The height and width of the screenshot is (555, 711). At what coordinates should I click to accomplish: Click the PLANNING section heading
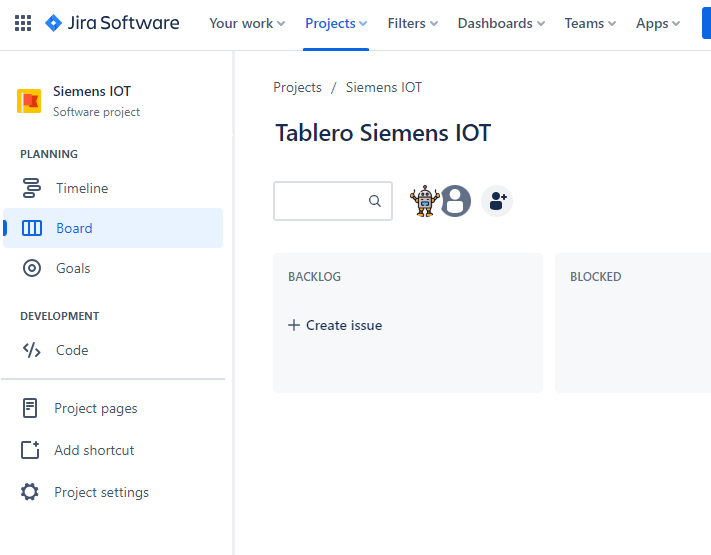click(49, 154)
